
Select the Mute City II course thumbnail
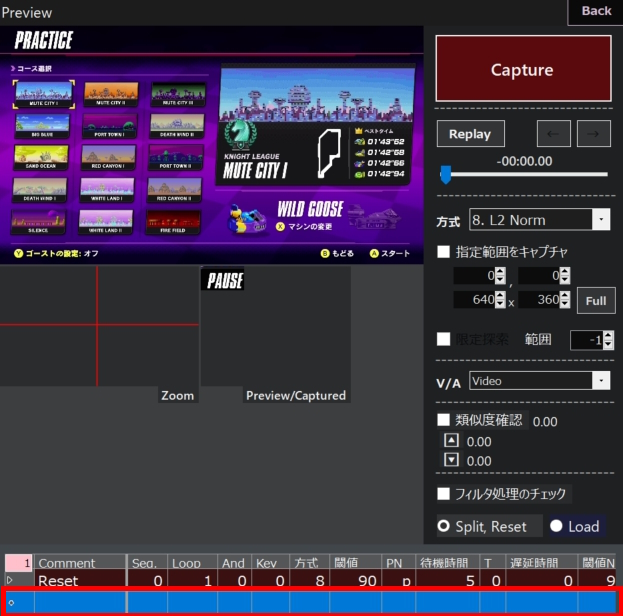[x=111, y=94]
